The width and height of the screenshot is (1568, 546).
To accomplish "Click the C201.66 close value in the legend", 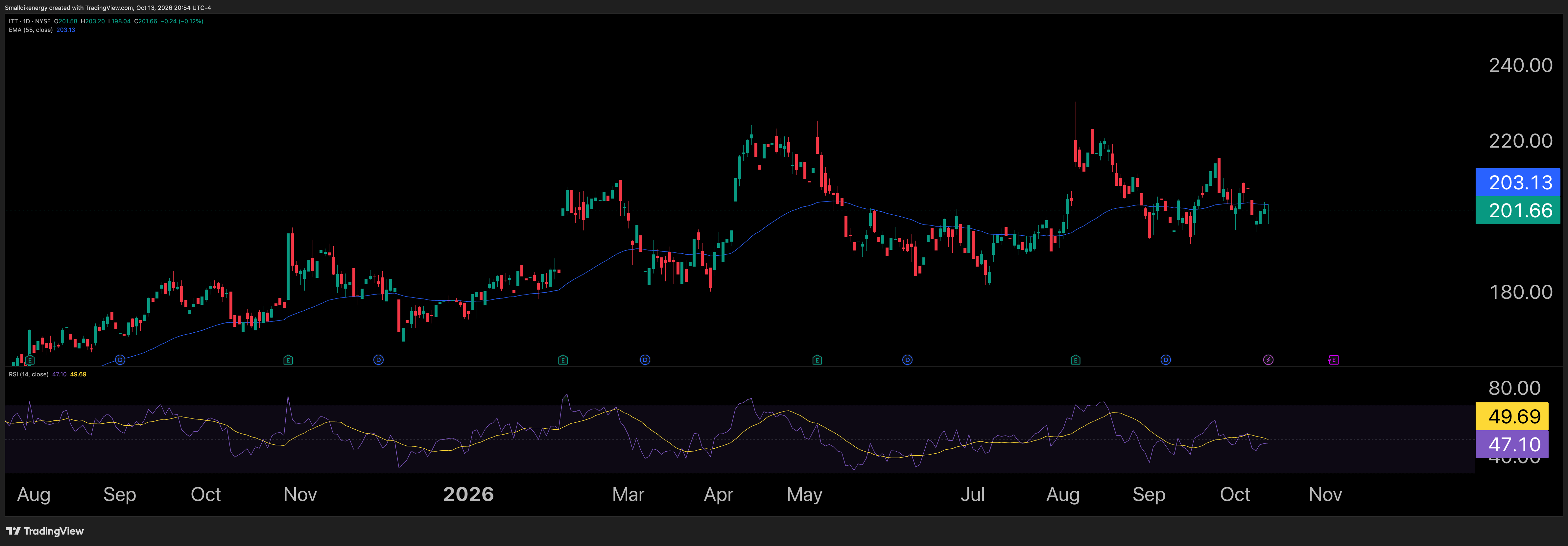I will pyautogui.click(x=146, y=21).
